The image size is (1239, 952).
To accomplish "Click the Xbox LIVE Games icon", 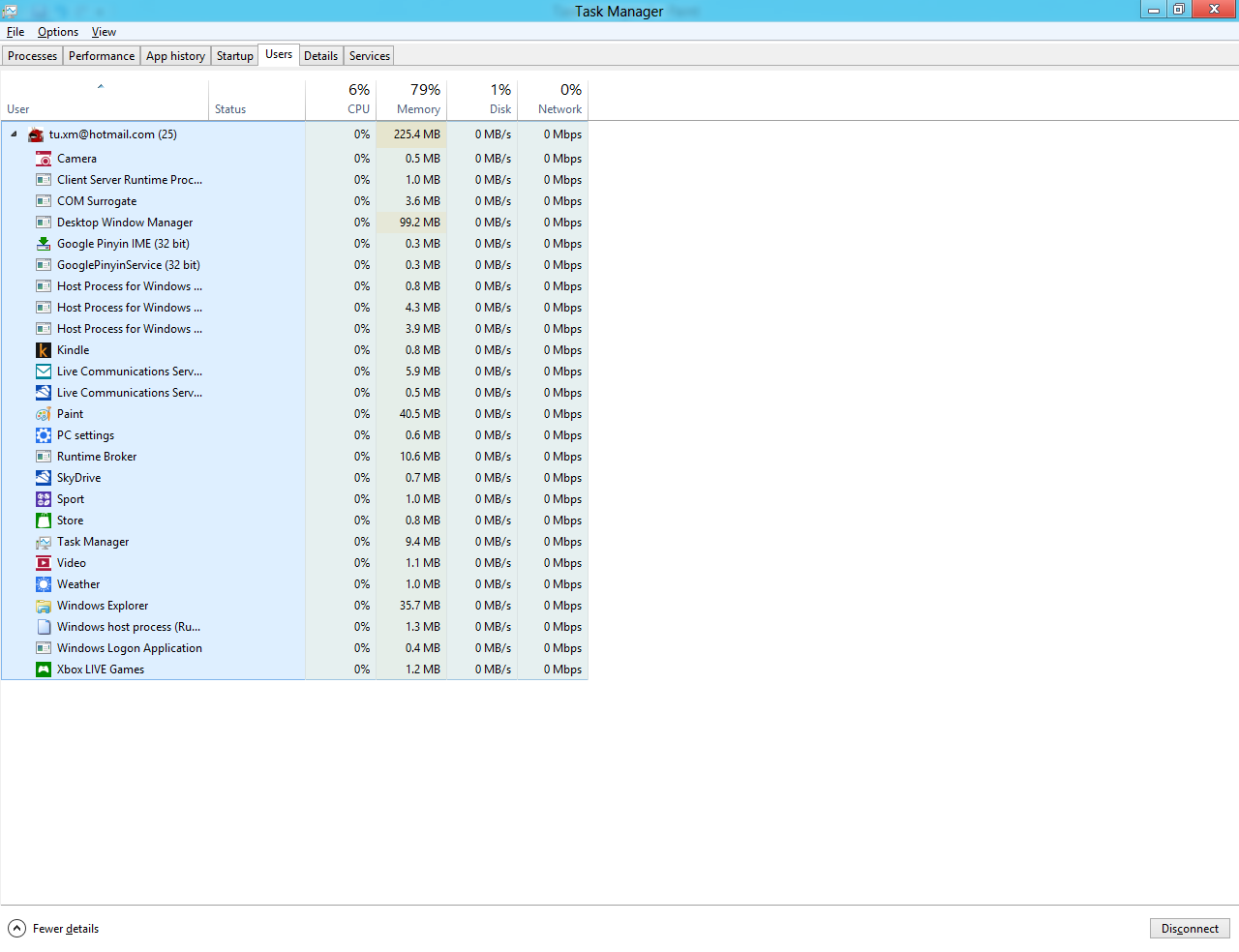I will [x=44, y=669].
